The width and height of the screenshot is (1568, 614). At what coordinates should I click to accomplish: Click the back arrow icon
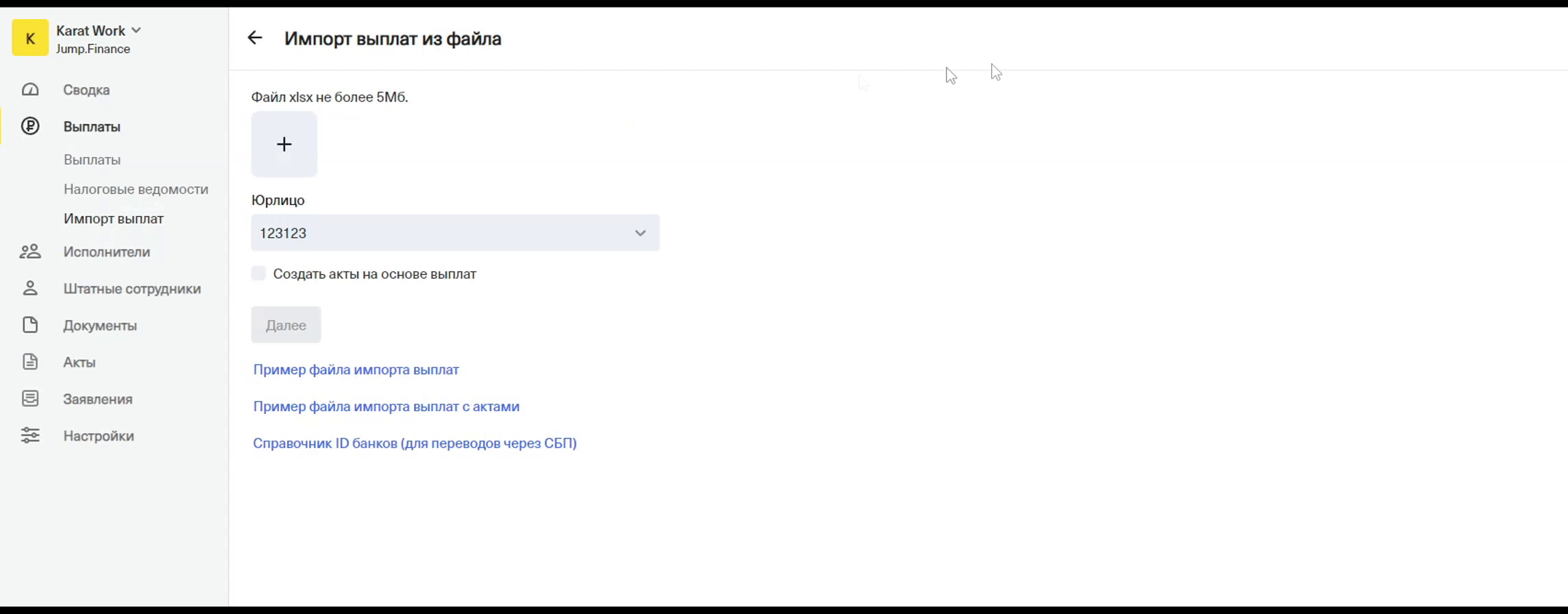point(255,38)
